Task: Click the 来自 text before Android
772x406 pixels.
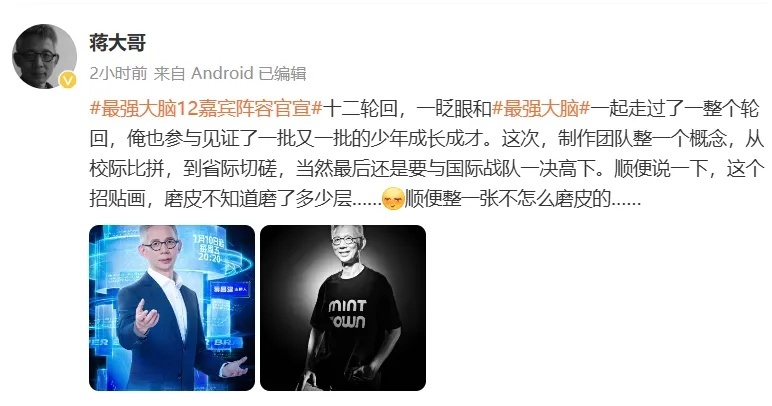Action: coord(169,73)
